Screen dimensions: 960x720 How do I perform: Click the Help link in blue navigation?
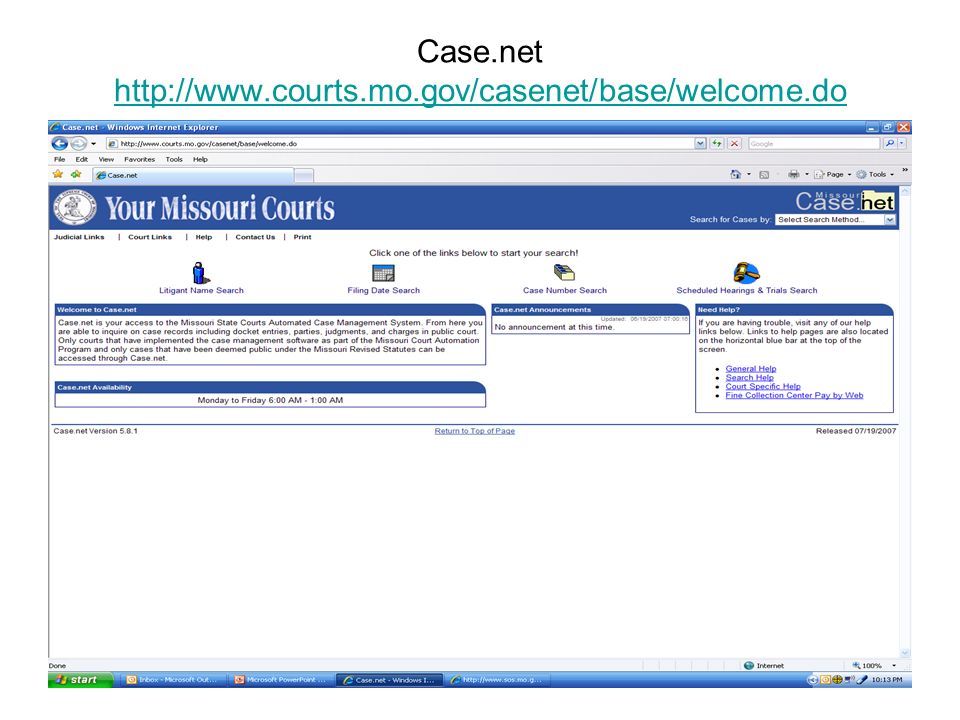tap(204, 237)
